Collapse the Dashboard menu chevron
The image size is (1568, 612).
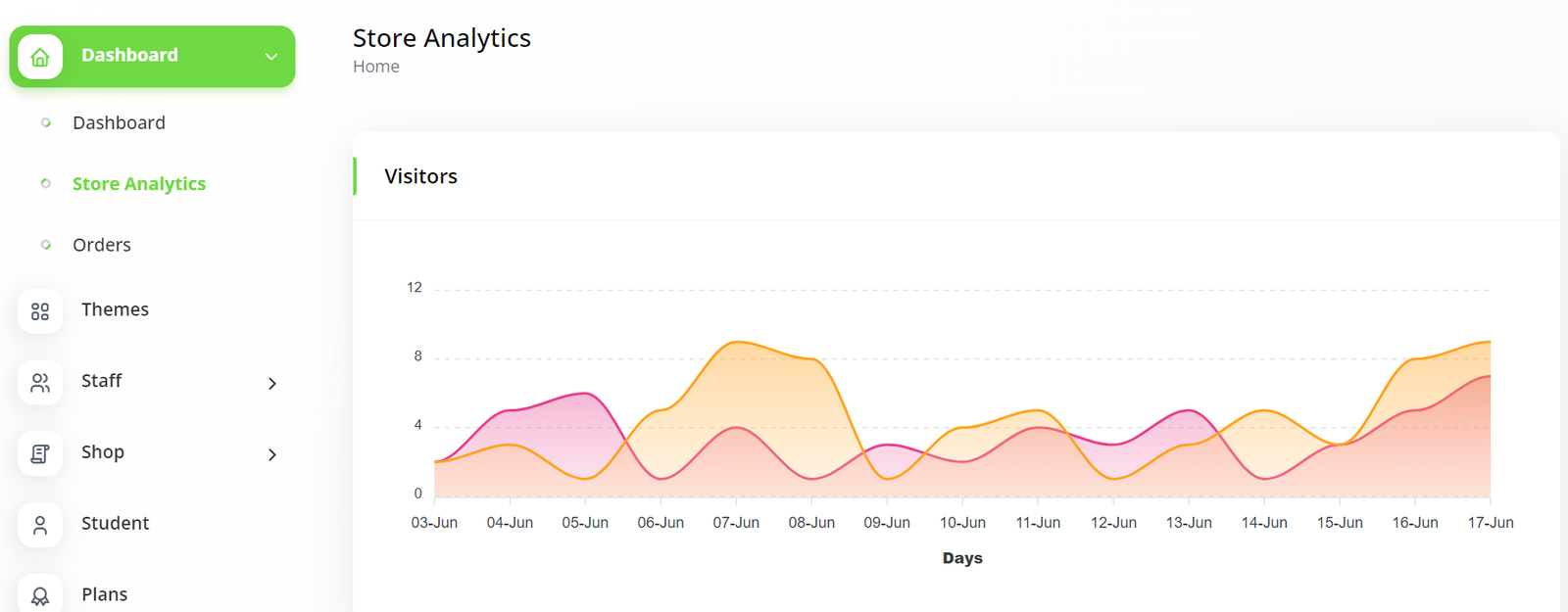[x=271, y=57]
